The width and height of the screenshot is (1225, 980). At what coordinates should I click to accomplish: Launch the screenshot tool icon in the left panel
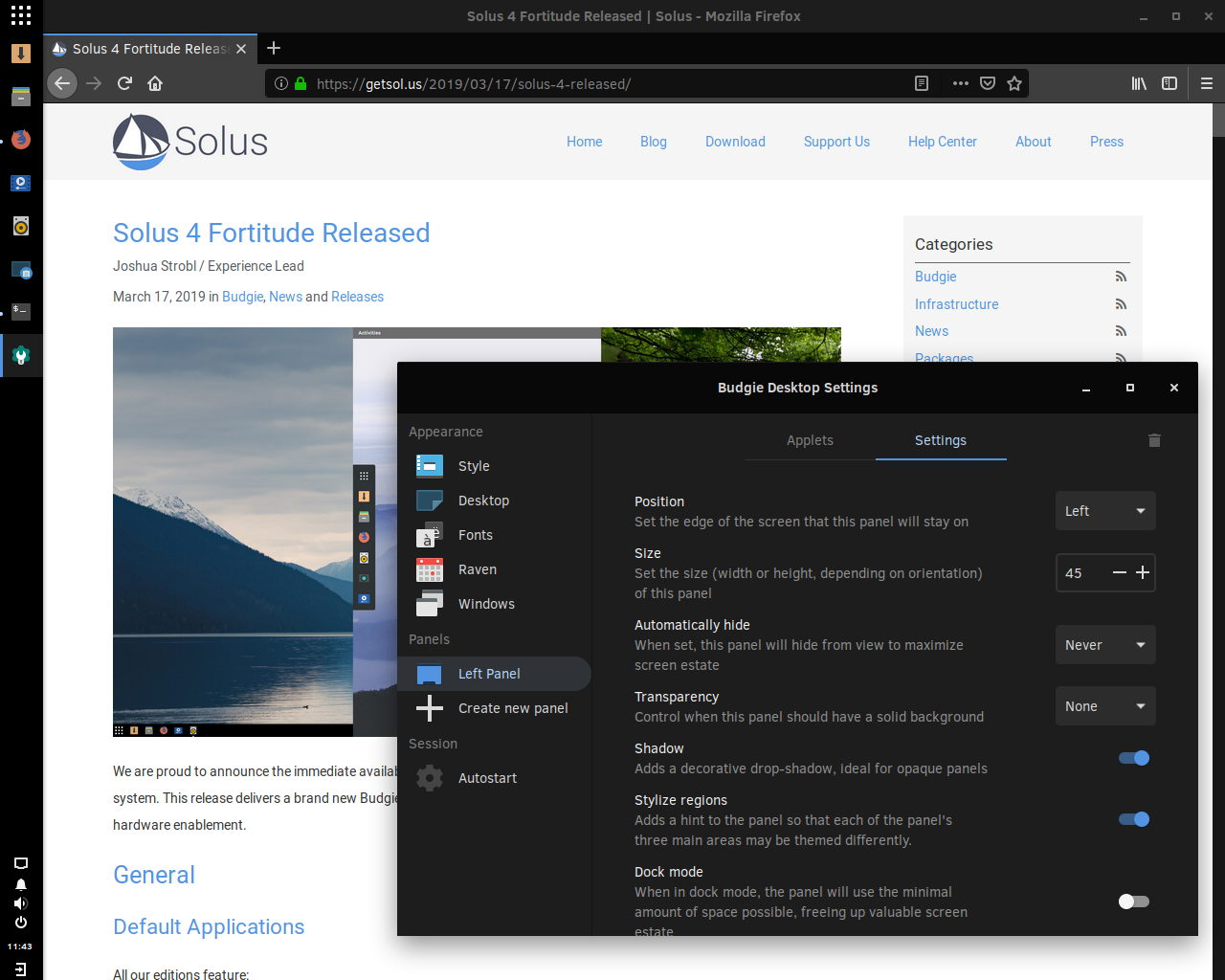[x=21, y=270]
